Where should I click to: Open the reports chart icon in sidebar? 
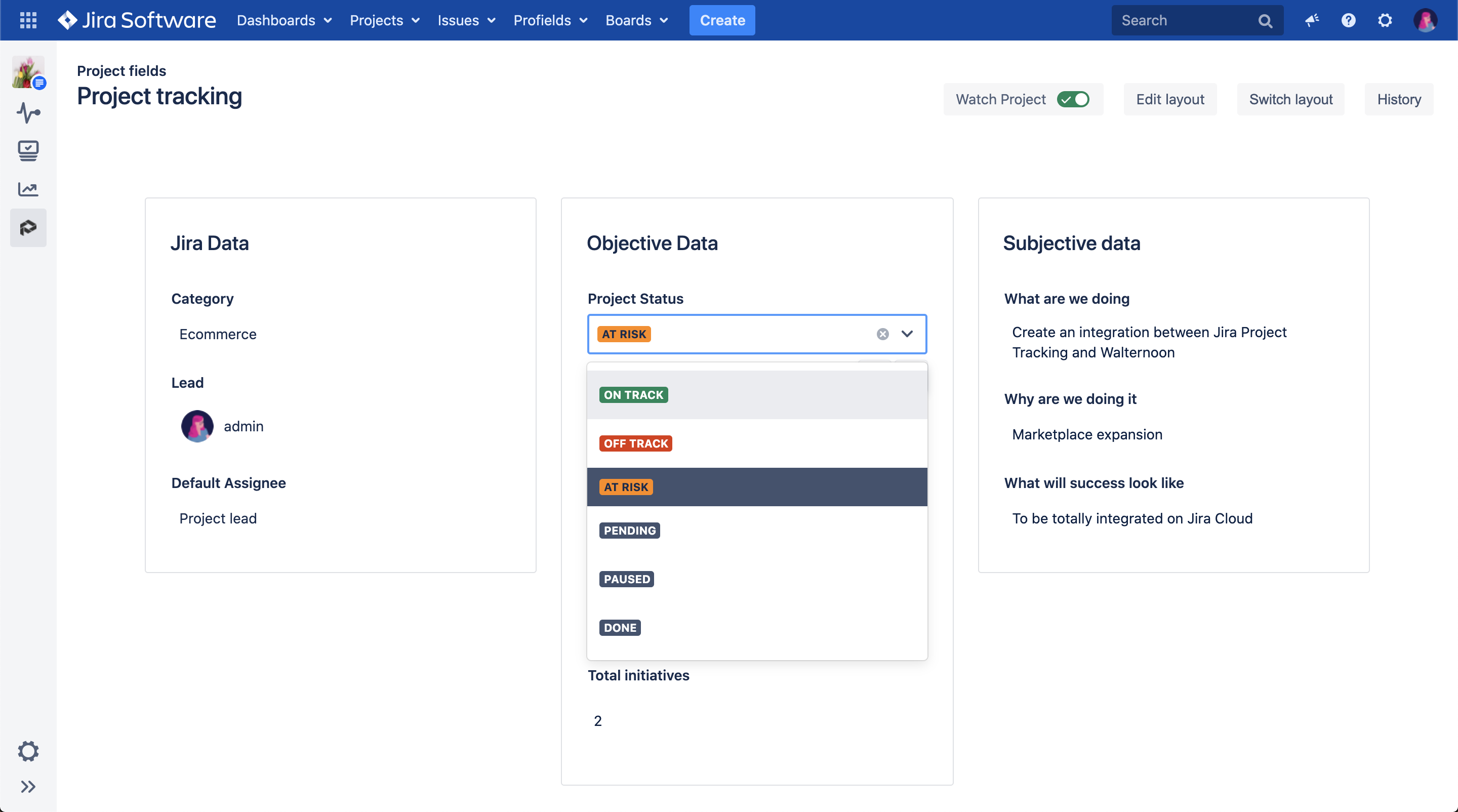pos(28,189)
